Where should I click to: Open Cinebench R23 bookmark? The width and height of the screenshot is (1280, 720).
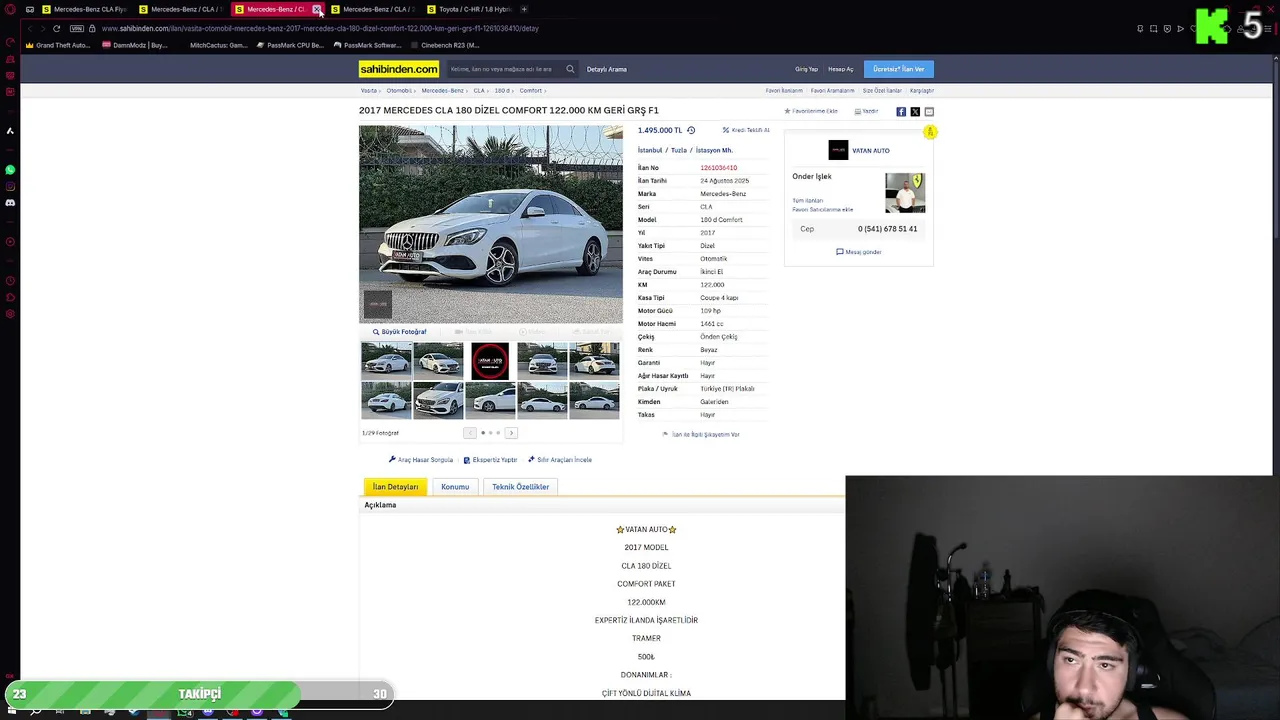(x=445, y=45)
